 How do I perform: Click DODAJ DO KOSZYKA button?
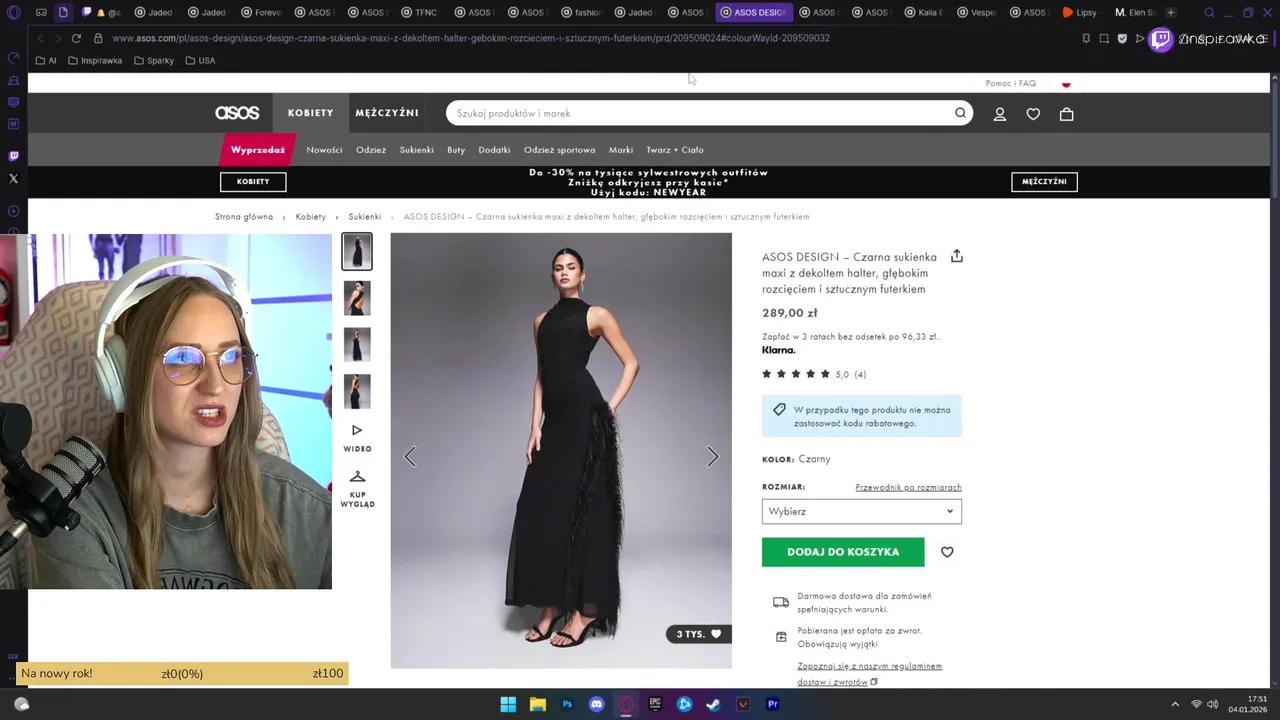tap(843, 552)
